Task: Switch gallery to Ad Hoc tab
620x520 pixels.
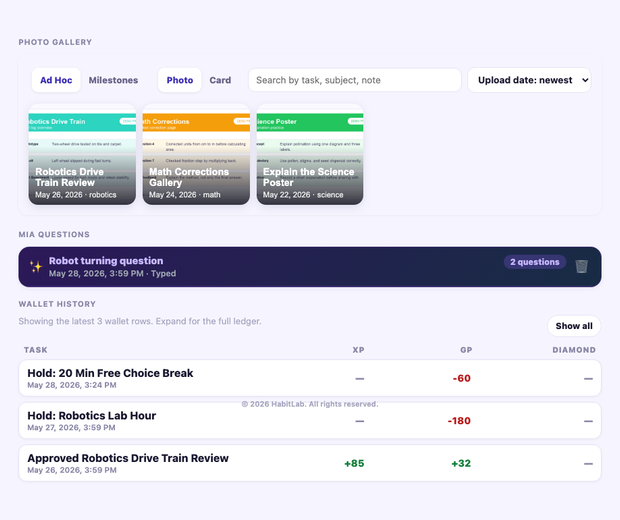Action: pos(56,80)
